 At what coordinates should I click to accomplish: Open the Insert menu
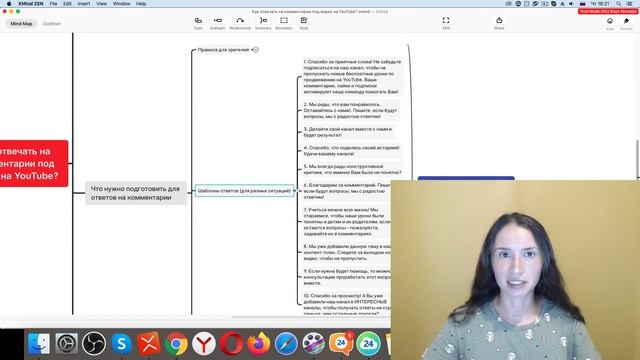(x=84, y=4)
